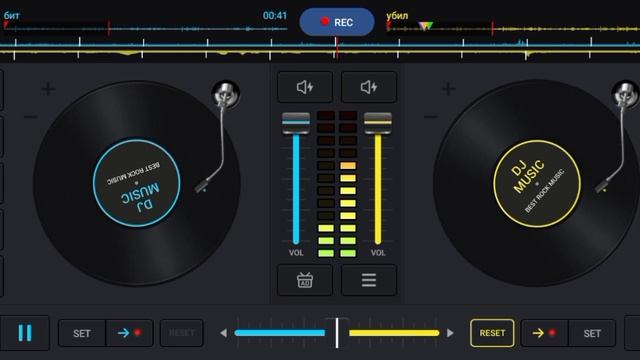Click the blue left volume fader knob

click(x=296, y=123)
